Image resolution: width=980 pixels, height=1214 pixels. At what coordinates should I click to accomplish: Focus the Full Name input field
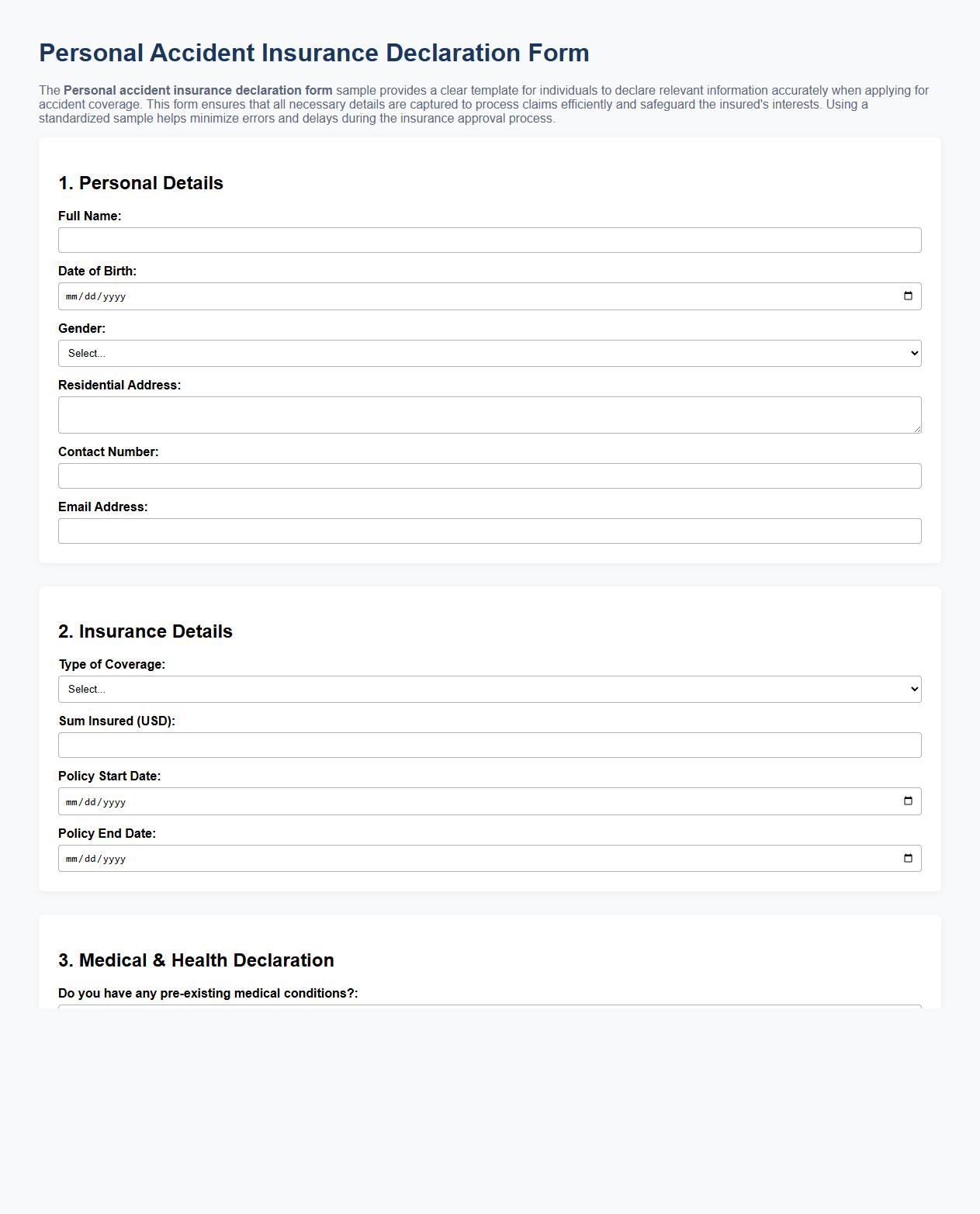(x=489, y=240)
